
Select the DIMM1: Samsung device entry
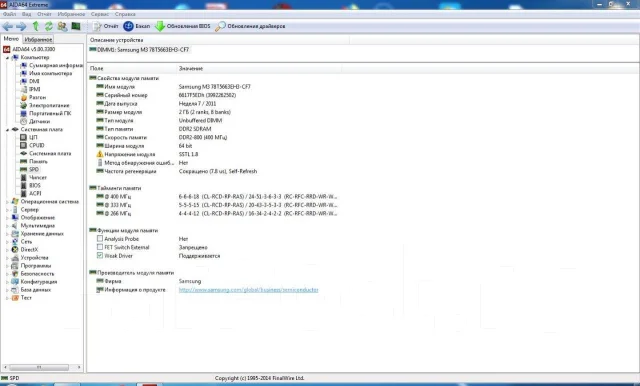[x=140, y=50]
